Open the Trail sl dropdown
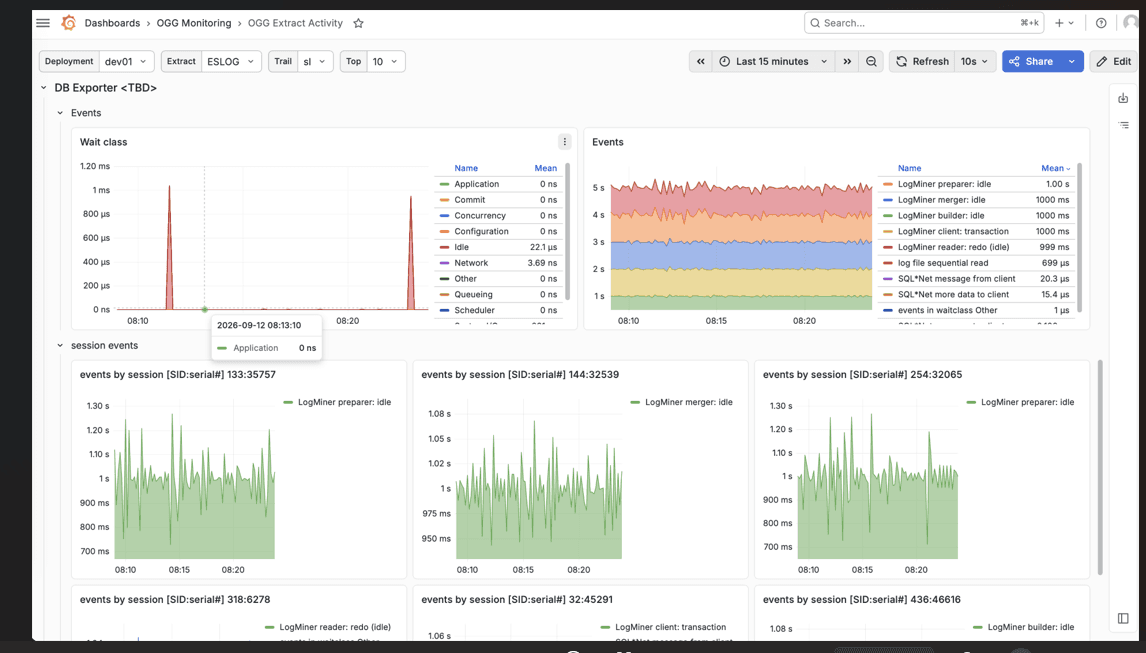 (x=315, y=61)
